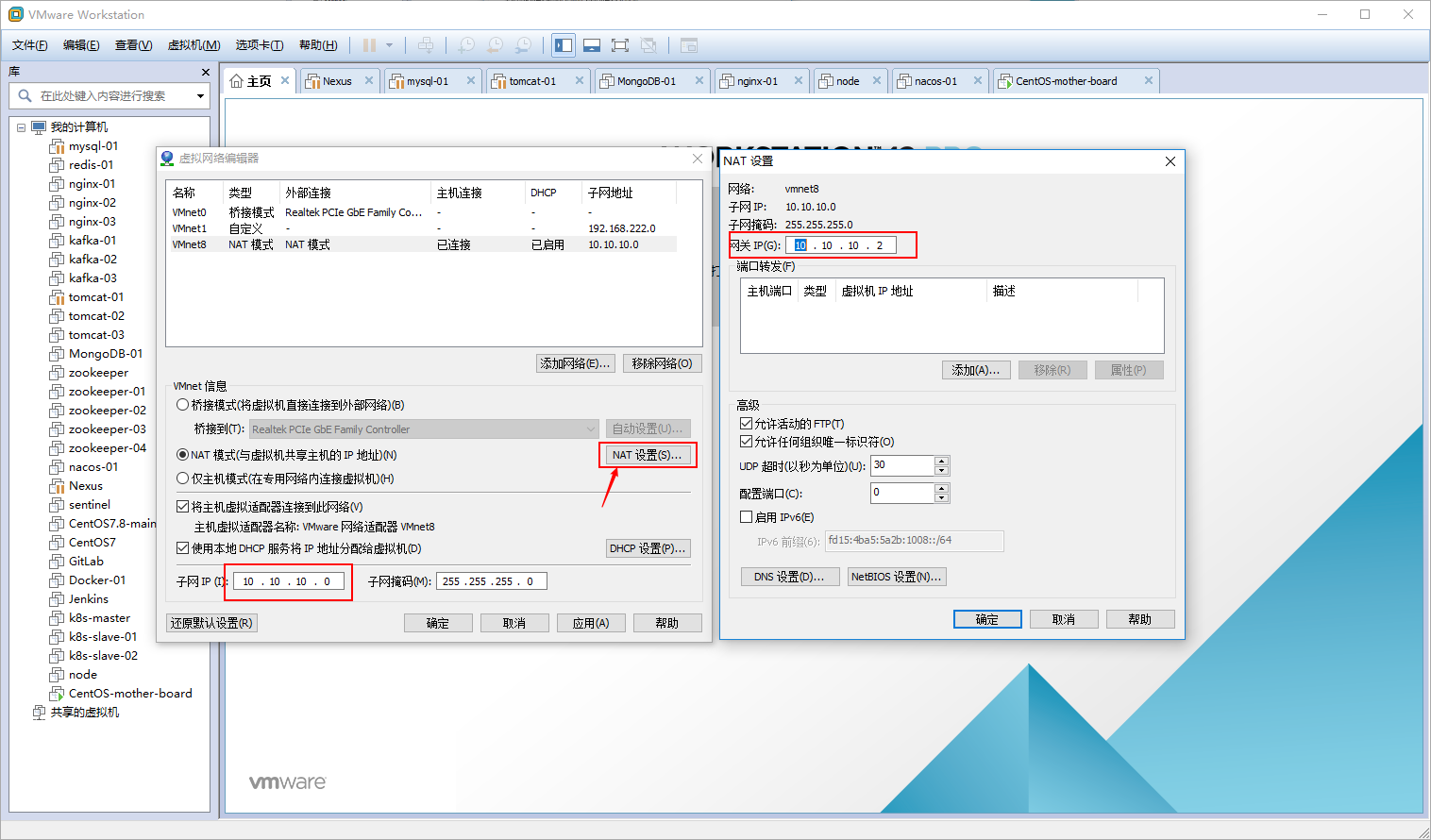
Task: Open the snapshot manager toolbar icon
Action: [x=523, y=45]
